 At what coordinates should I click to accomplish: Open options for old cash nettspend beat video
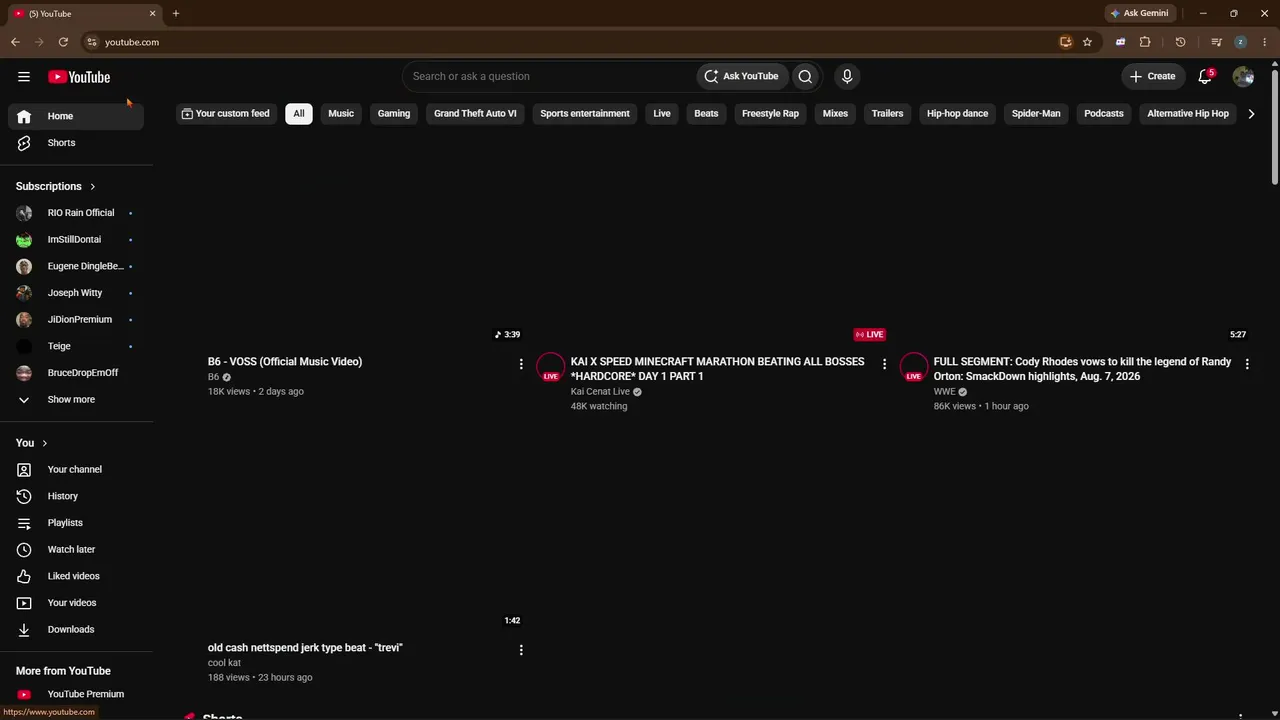521,650
